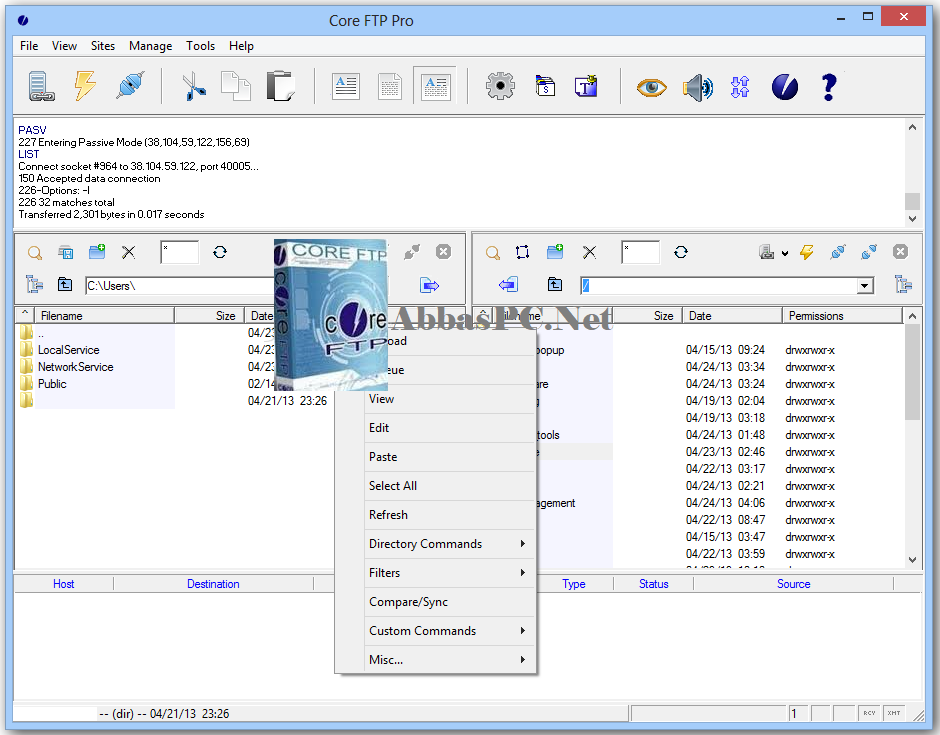Screen dimensions: 940x735
Task: Click the local pane search magnifier icon
Action: [x=35, y=252]
